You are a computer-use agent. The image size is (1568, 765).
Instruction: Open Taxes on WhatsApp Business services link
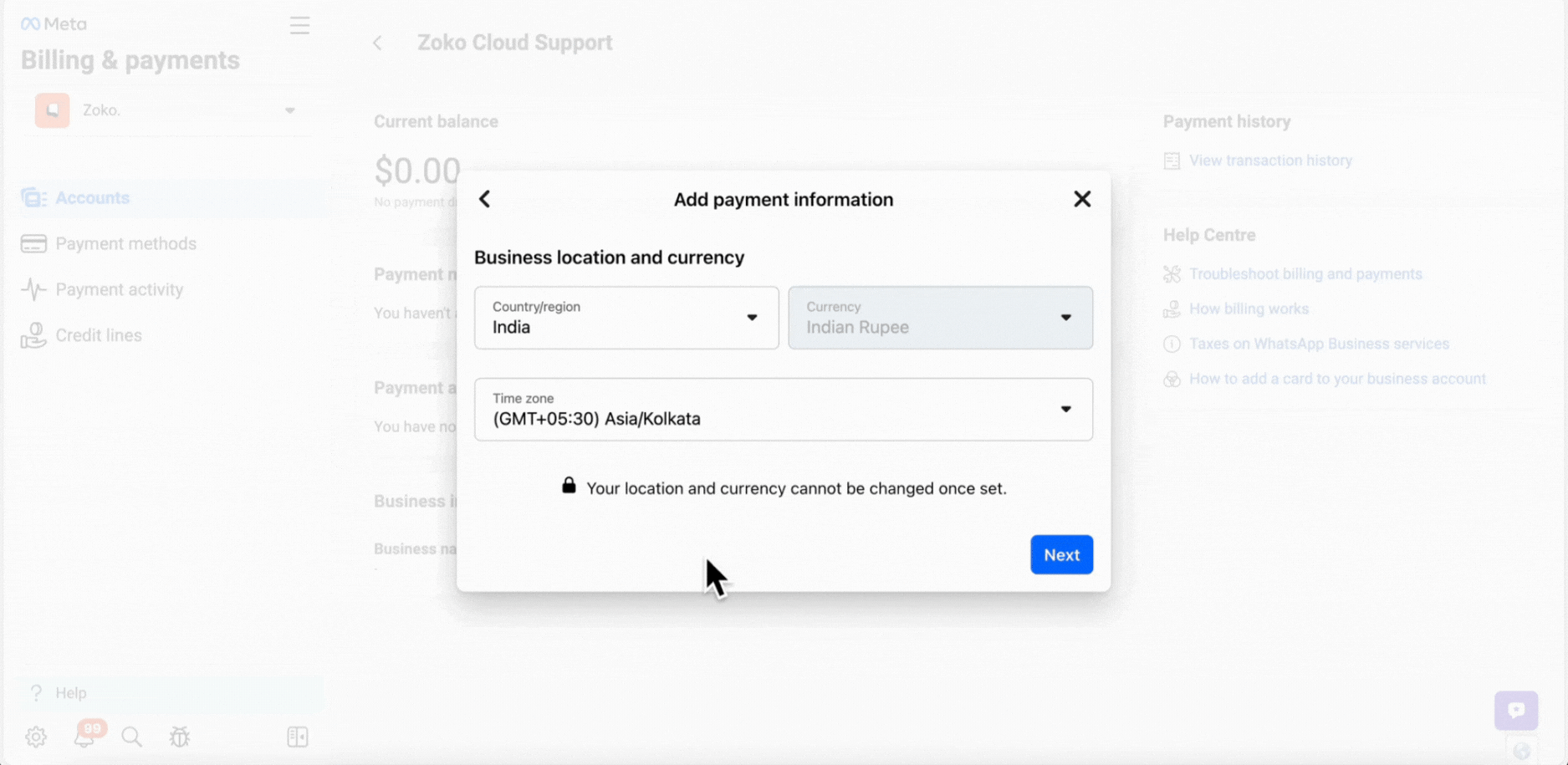click(1319, 344)
